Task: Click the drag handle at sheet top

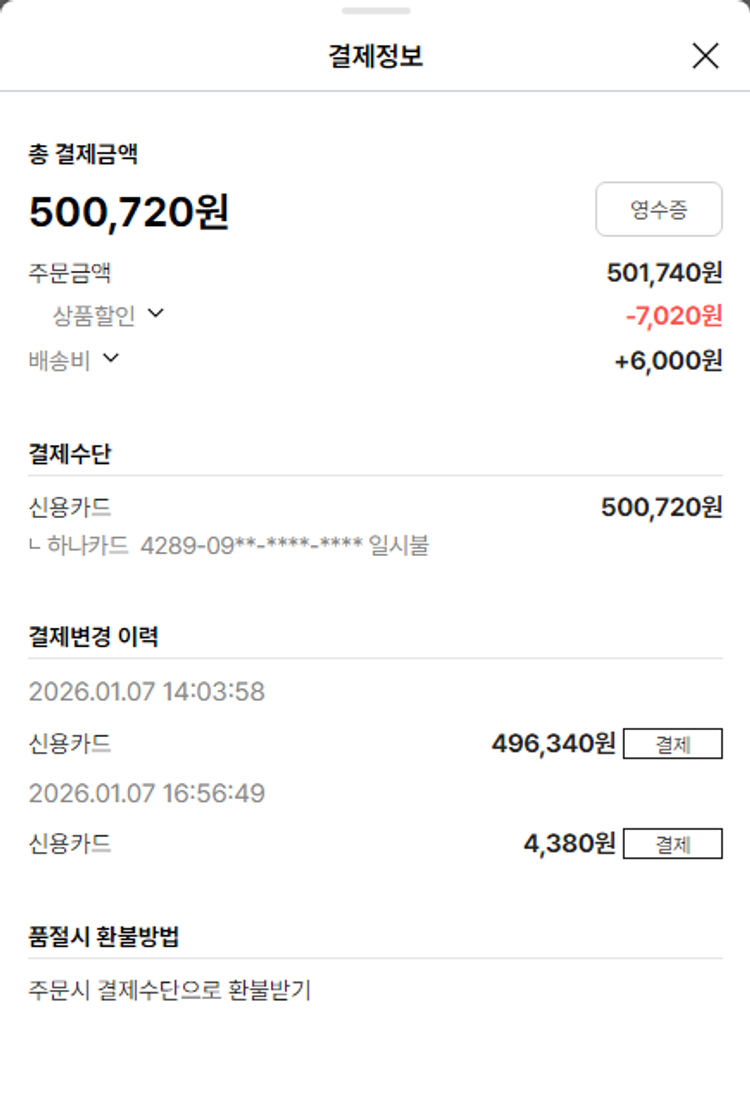Action: (375, 11)
